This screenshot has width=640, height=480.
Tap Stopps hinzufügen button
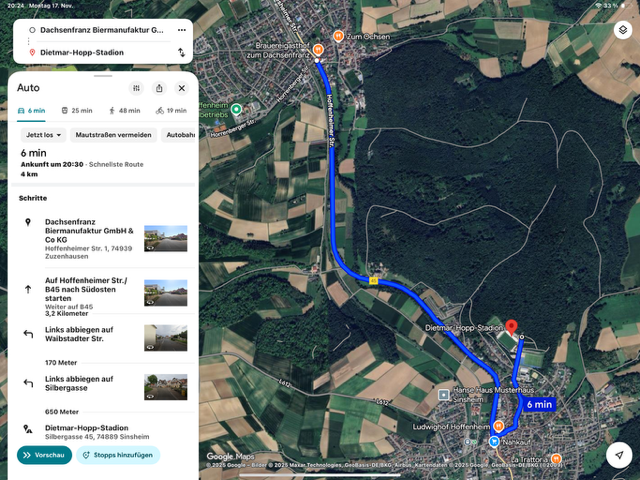point(118,455)
